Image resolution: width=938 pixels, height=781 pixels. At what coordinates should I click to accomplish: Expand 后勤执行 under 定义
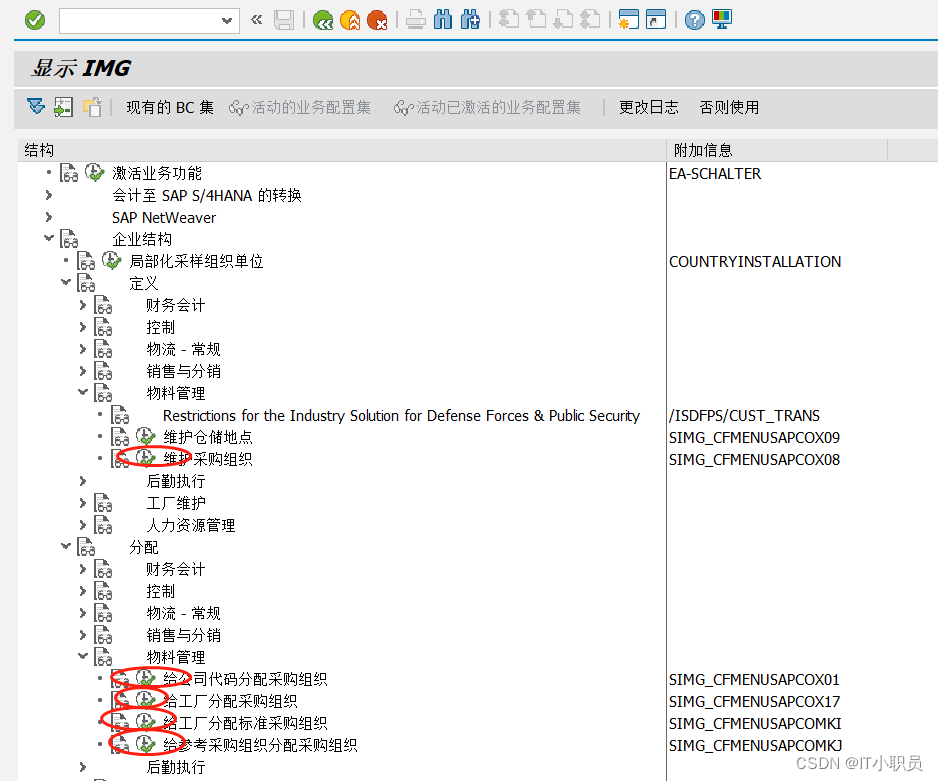click(83, 481)
